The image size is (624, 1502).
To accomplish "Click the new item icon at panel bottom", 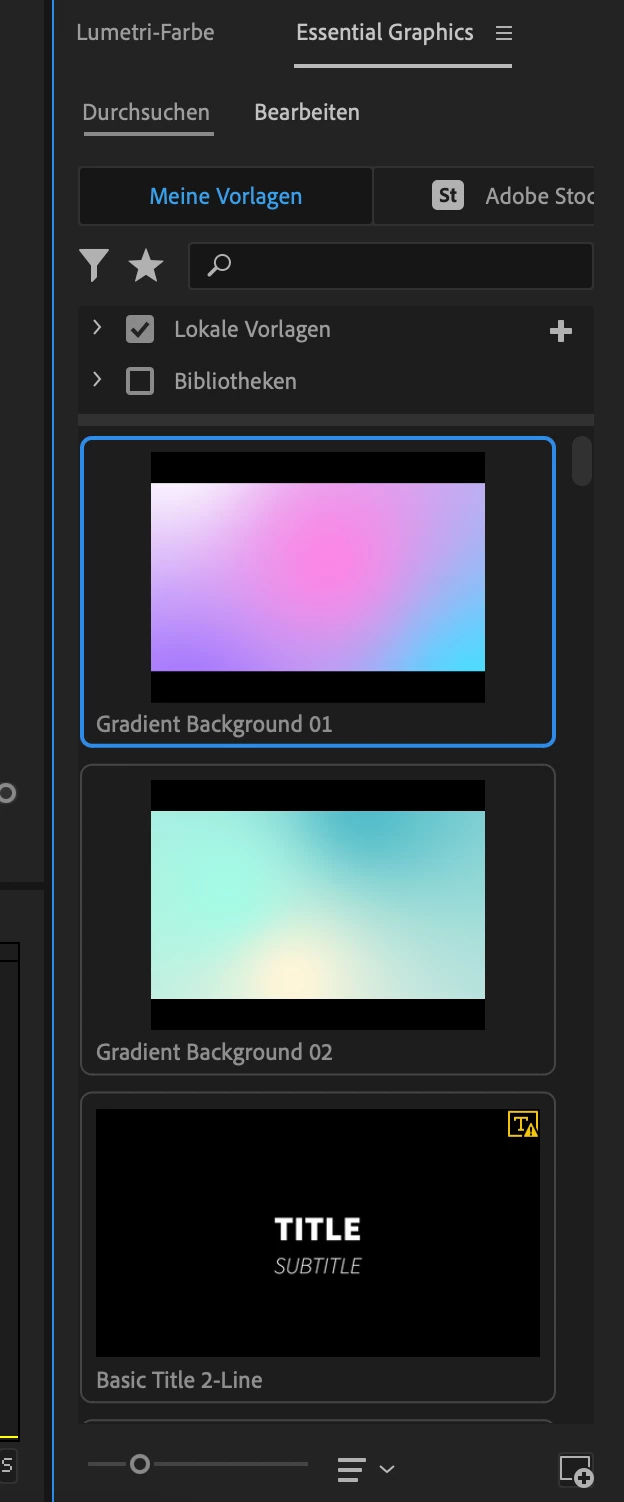I will [576, 1469].
